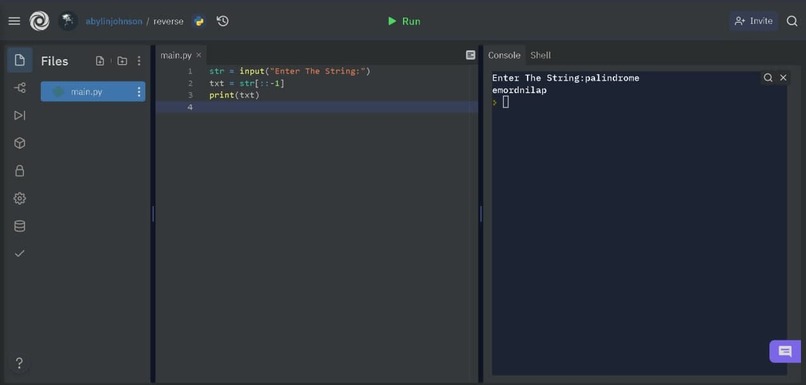Click code line 'print(txt)'

[234, 95]
